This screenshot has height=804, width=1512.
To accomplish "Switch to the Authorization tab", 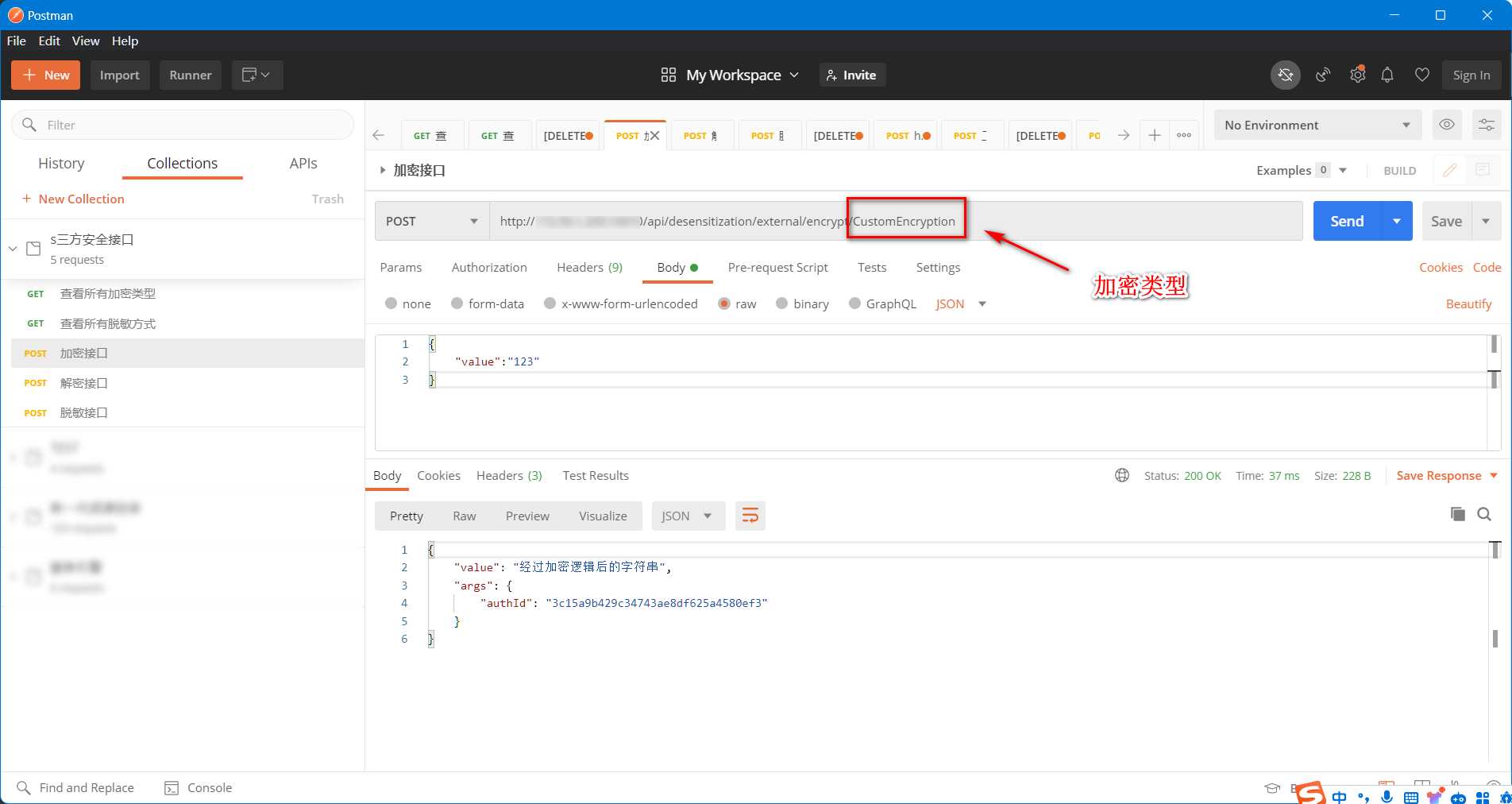I will tap(489, 268).
